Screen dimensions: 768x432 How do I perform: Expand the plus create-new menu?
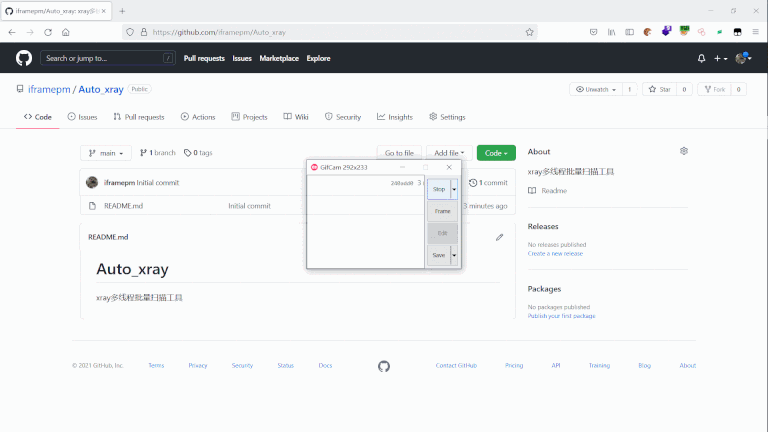[x=720, y=58]
